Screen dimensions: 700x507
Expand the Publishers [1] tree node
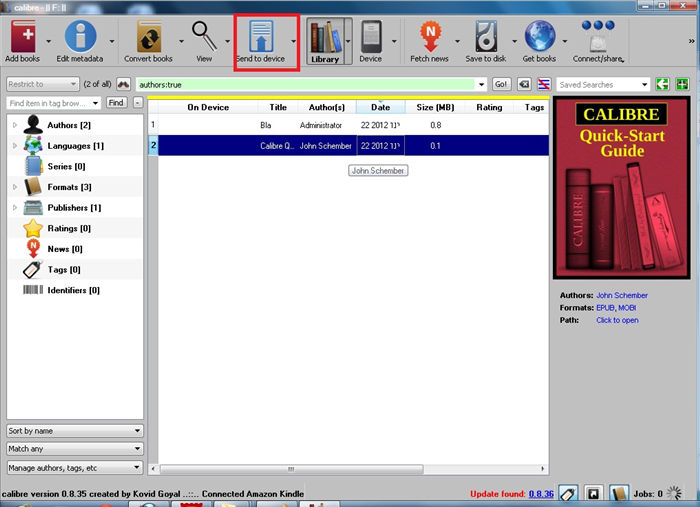(x=15, y=208)
